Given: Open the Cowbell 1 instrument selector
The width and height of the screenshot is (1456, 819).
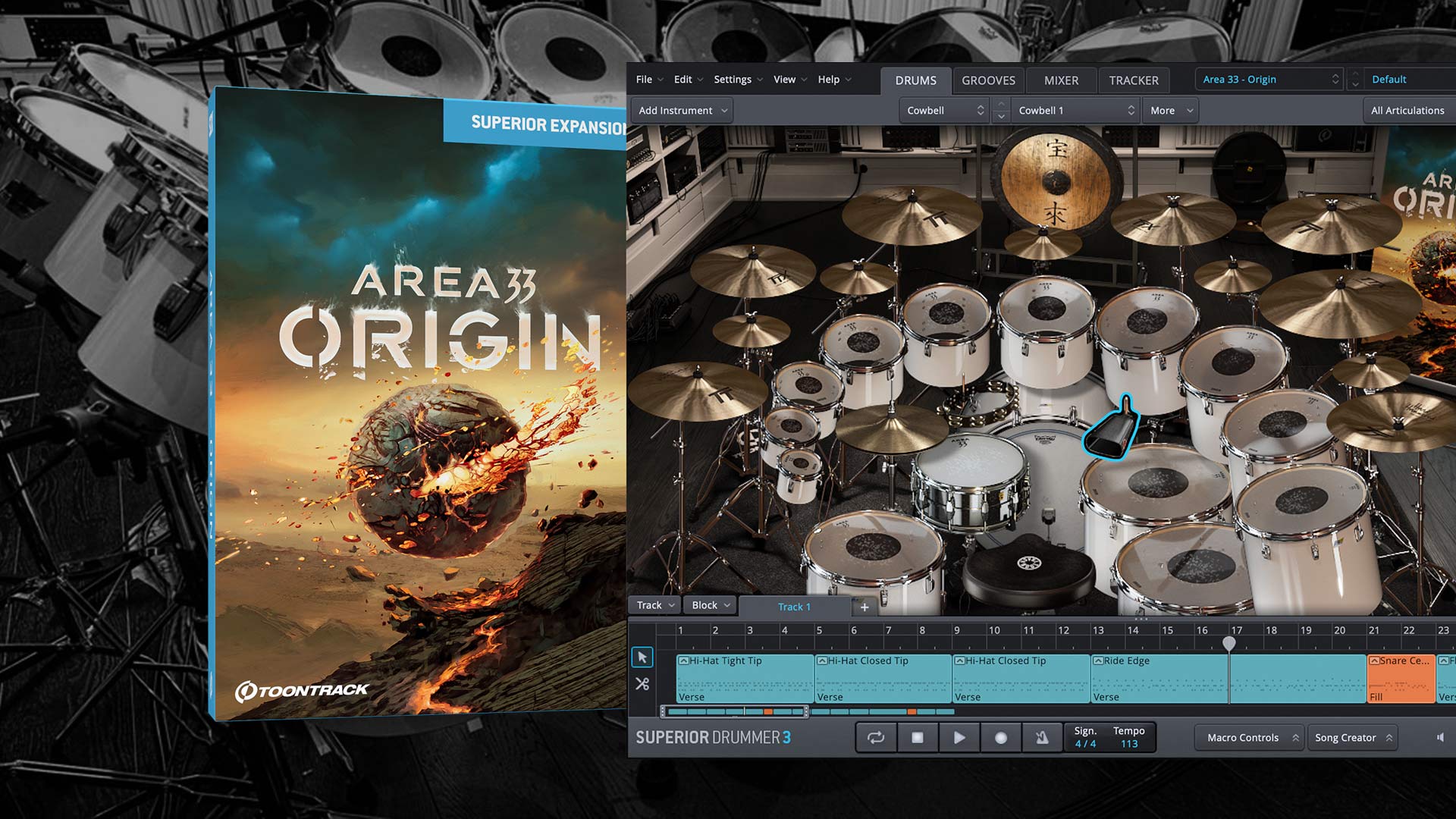Looking at the screenshot, I should (x=1075, y=111).
